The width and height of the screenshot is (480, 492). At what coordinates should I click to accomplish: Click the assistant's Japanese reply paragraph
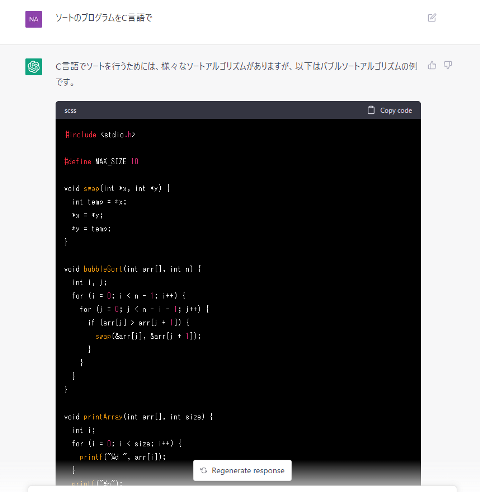click(x=236, y=74)
